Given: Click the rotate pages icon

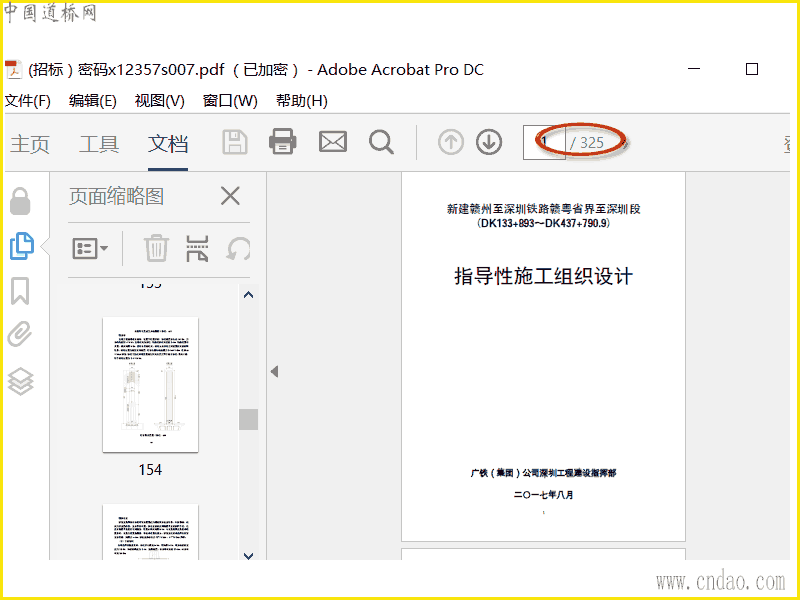Looking at the screenshot, I should click(238, 249).
